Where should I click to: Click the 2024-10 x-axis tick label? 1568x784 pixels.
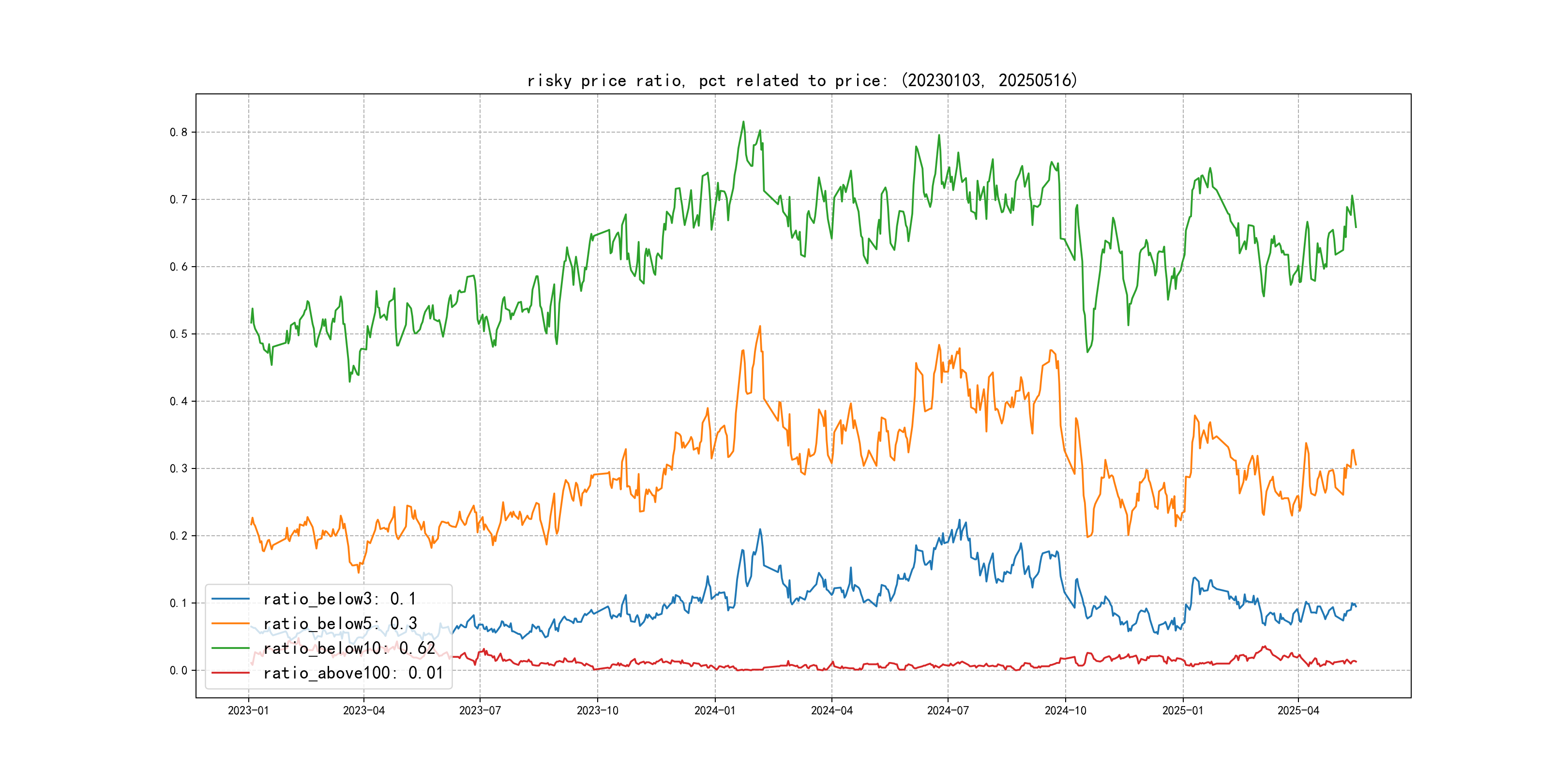coord(1065,710)
